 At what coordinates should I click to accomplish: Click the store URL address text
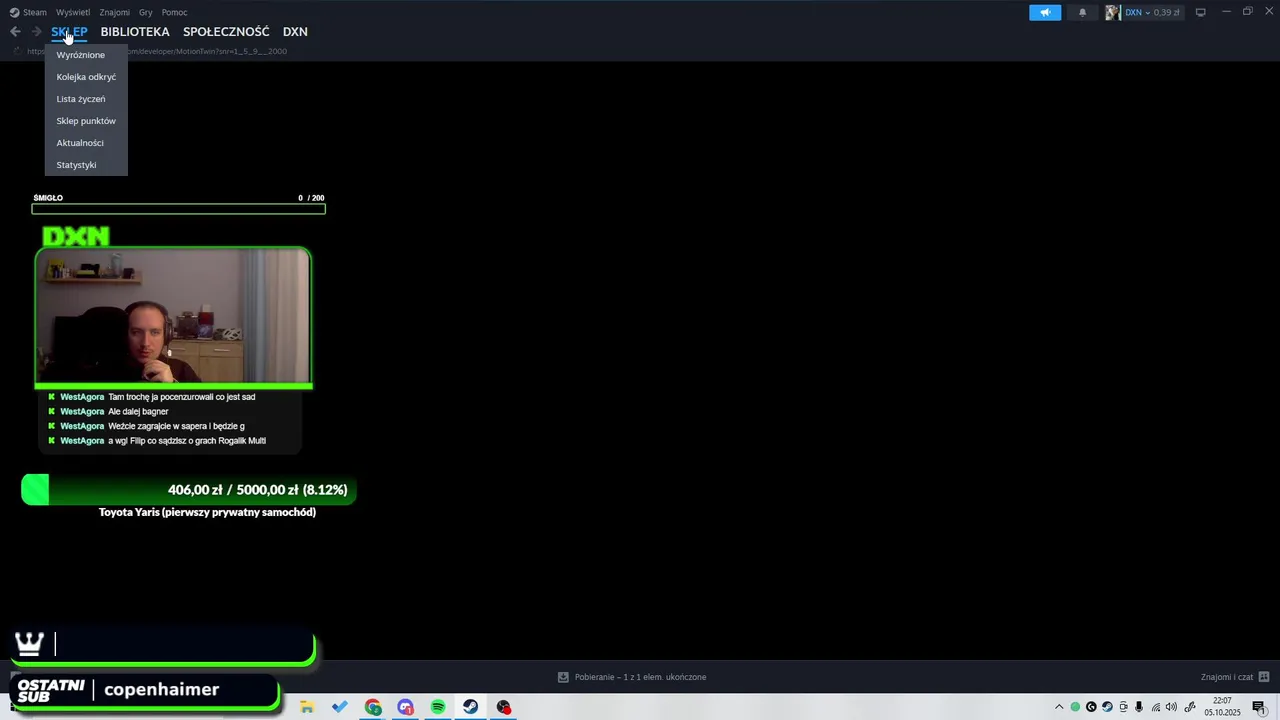click(x=207, y=51)
